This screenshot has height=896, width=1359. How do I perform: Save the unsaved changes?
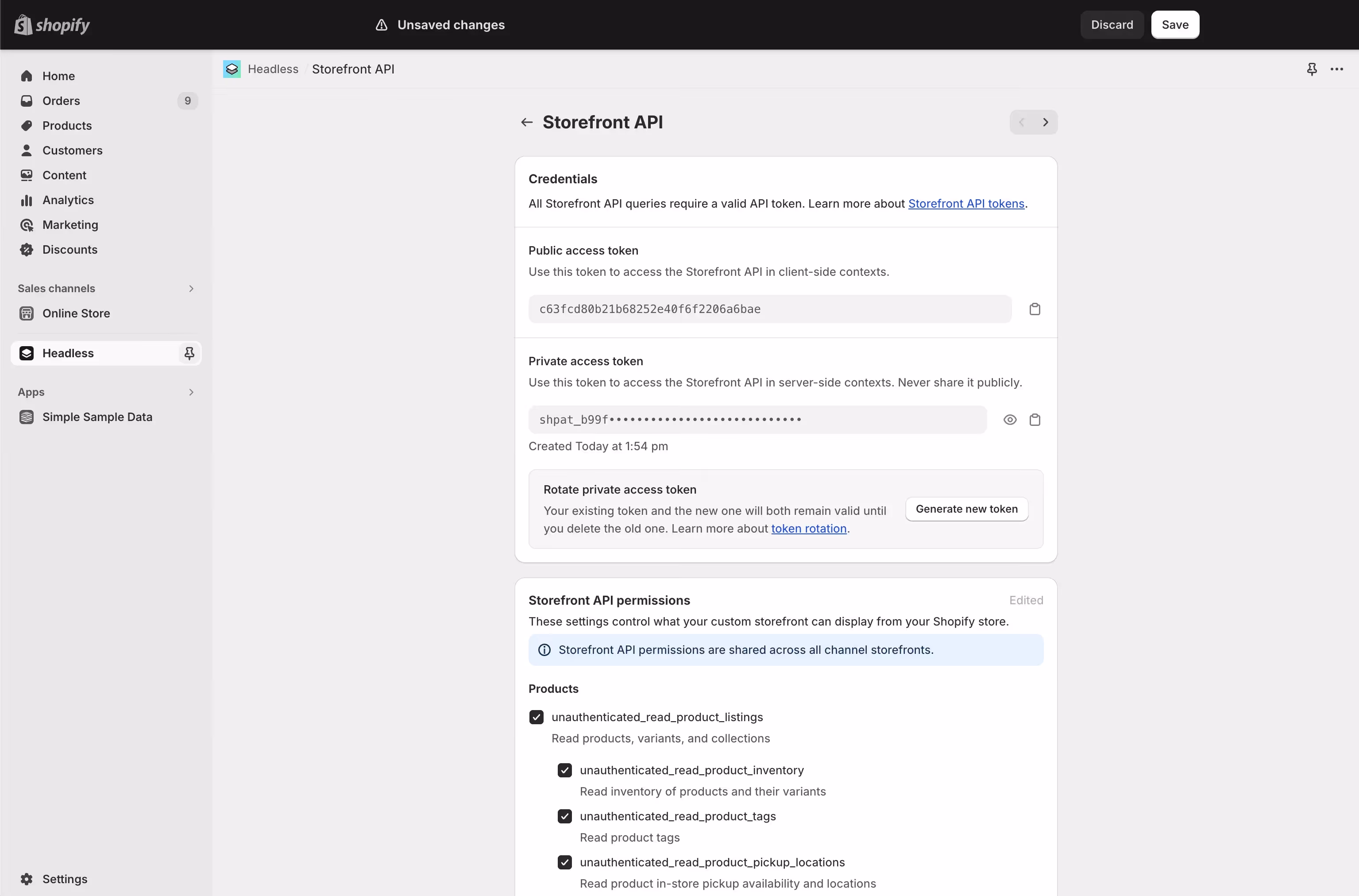1174,25
